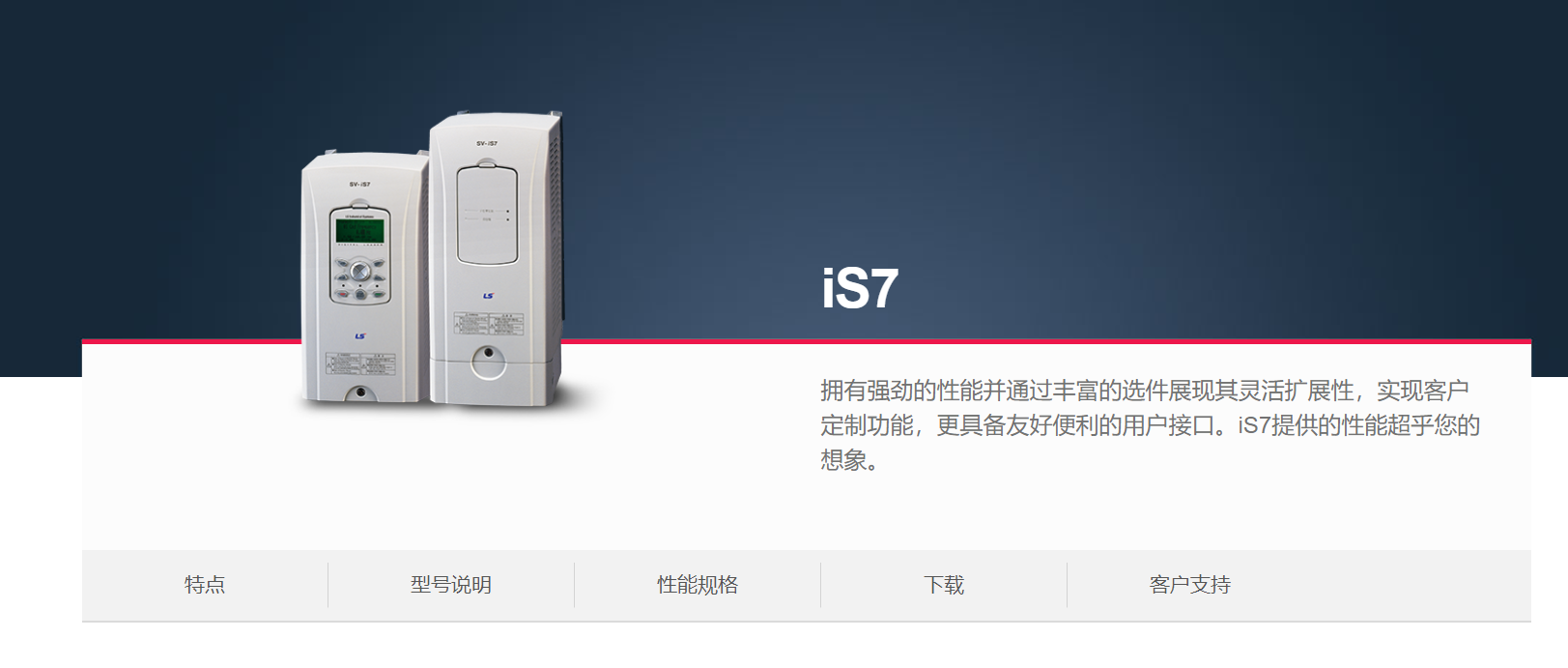Screen dimensions: 1568x668
Task: Click the iS7 product heading
Action: click(x=860, y=289)
